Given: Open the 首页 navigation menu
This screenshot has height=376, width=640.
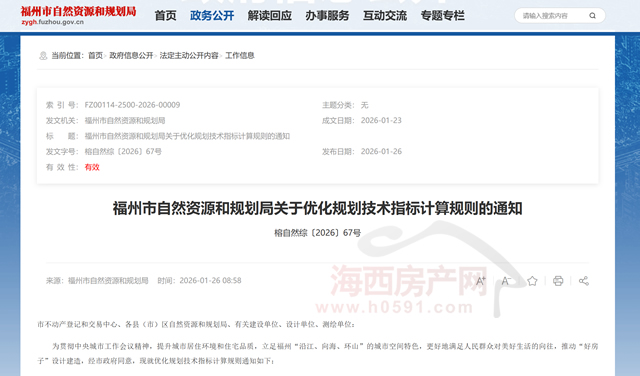Looking at the screenshot, I should click(165, 16).
